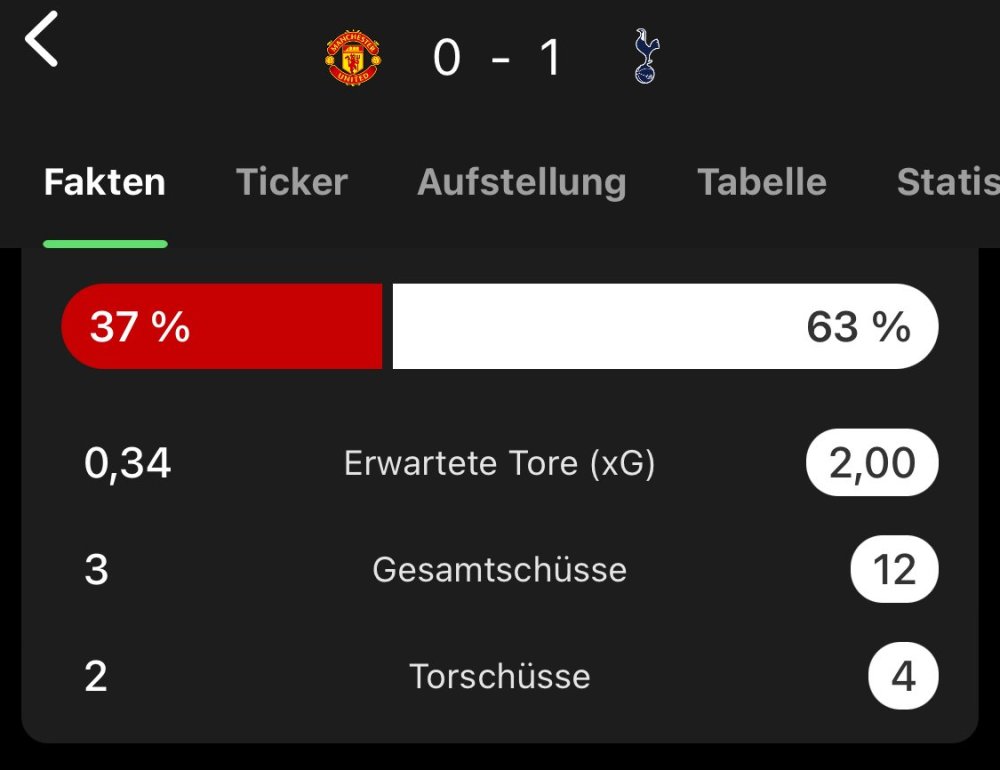
Task: Tap the white 63 % possession segment
Action: pos(665,326)
